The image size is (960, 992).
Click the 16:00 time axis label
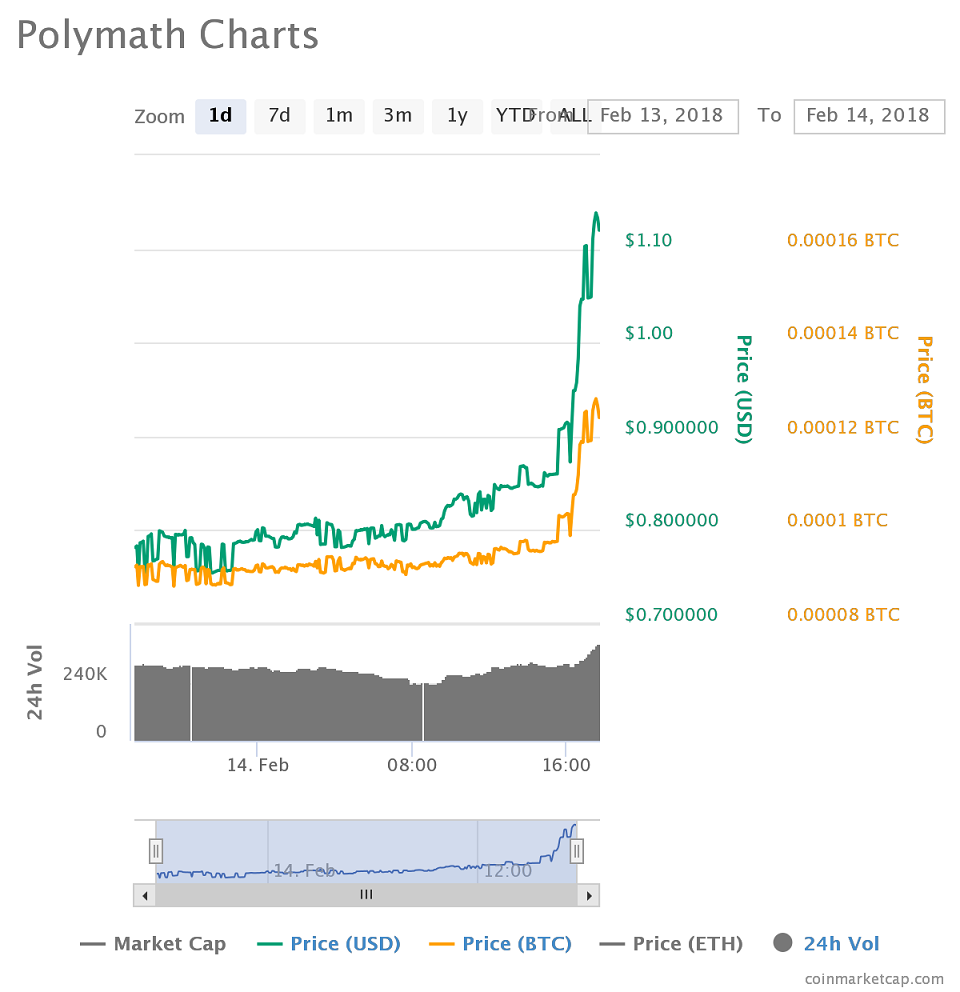566,766
